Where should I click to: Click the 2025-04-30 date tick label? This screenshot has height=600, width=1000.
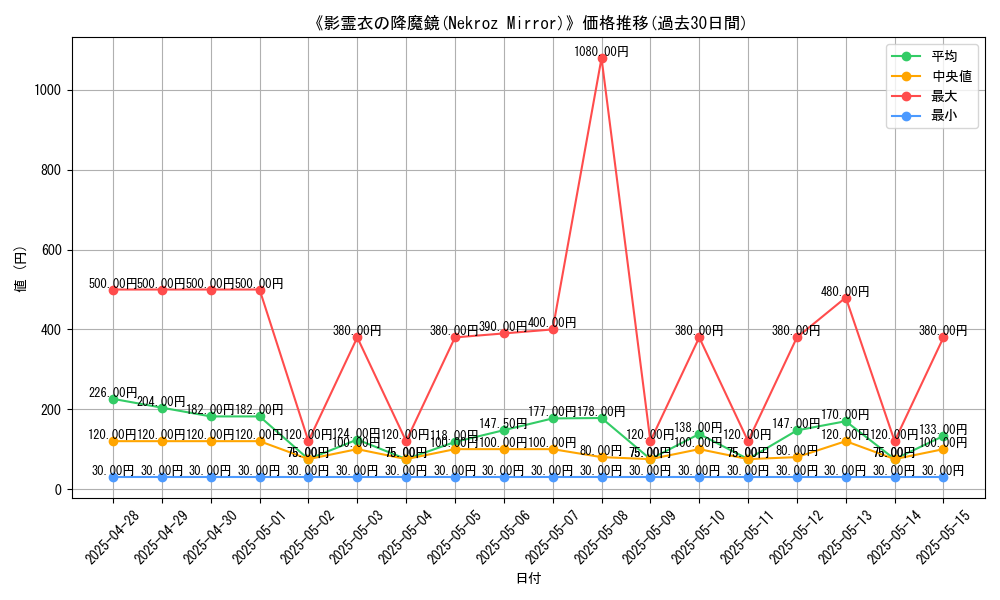point(210,537)
